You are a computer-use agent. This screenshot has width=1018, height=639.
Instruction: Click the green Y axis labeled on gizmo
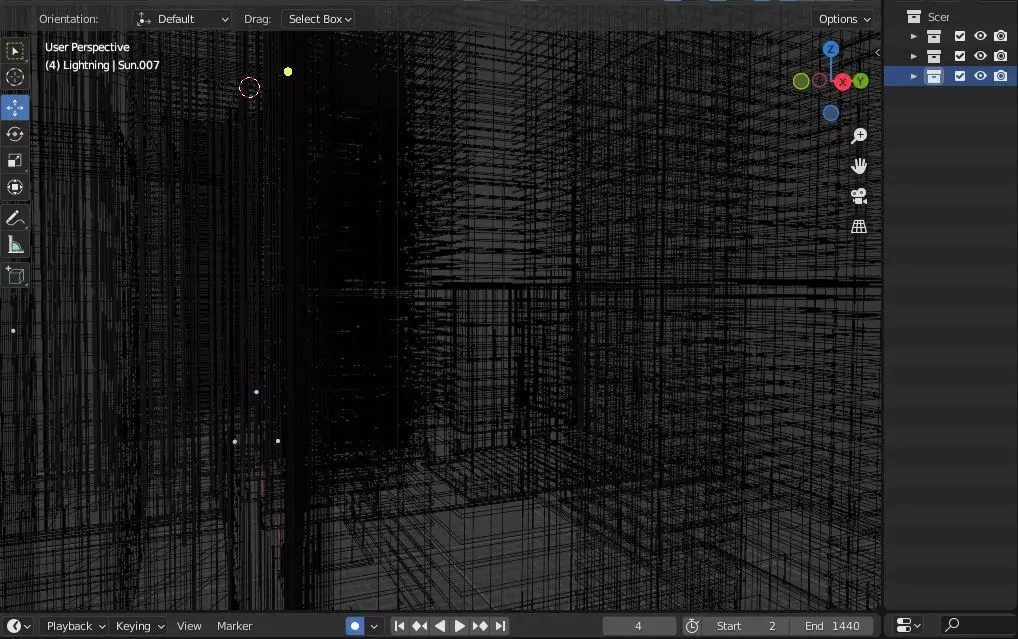click(x=861, y=81)
